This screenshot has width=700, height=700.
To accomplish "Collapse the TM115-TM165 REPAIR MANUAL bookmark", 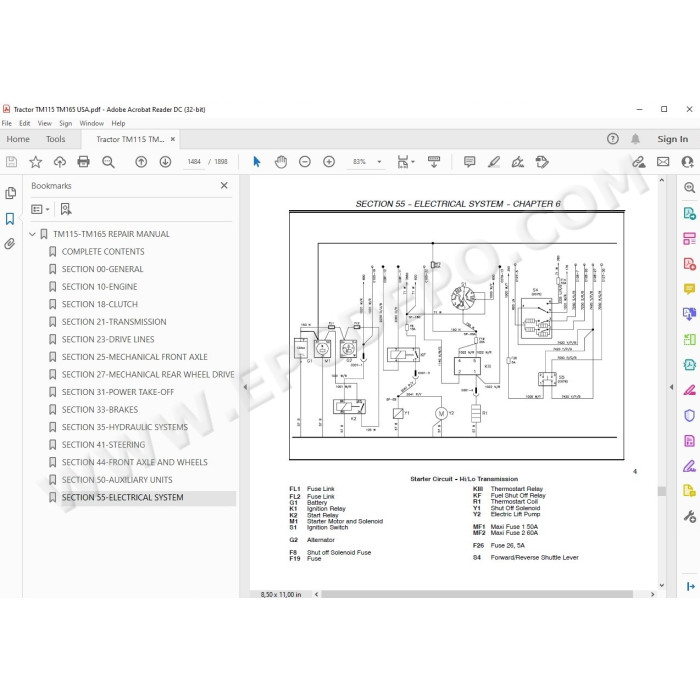I will point(32,234).
